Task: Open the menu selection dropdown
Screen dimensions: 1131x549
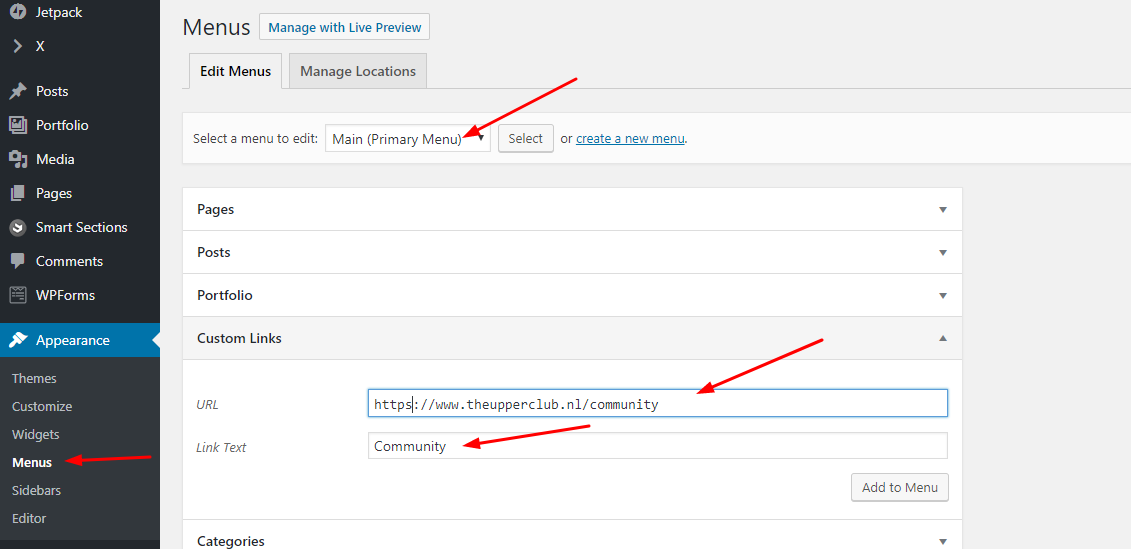Action: [x=407, y=139]
